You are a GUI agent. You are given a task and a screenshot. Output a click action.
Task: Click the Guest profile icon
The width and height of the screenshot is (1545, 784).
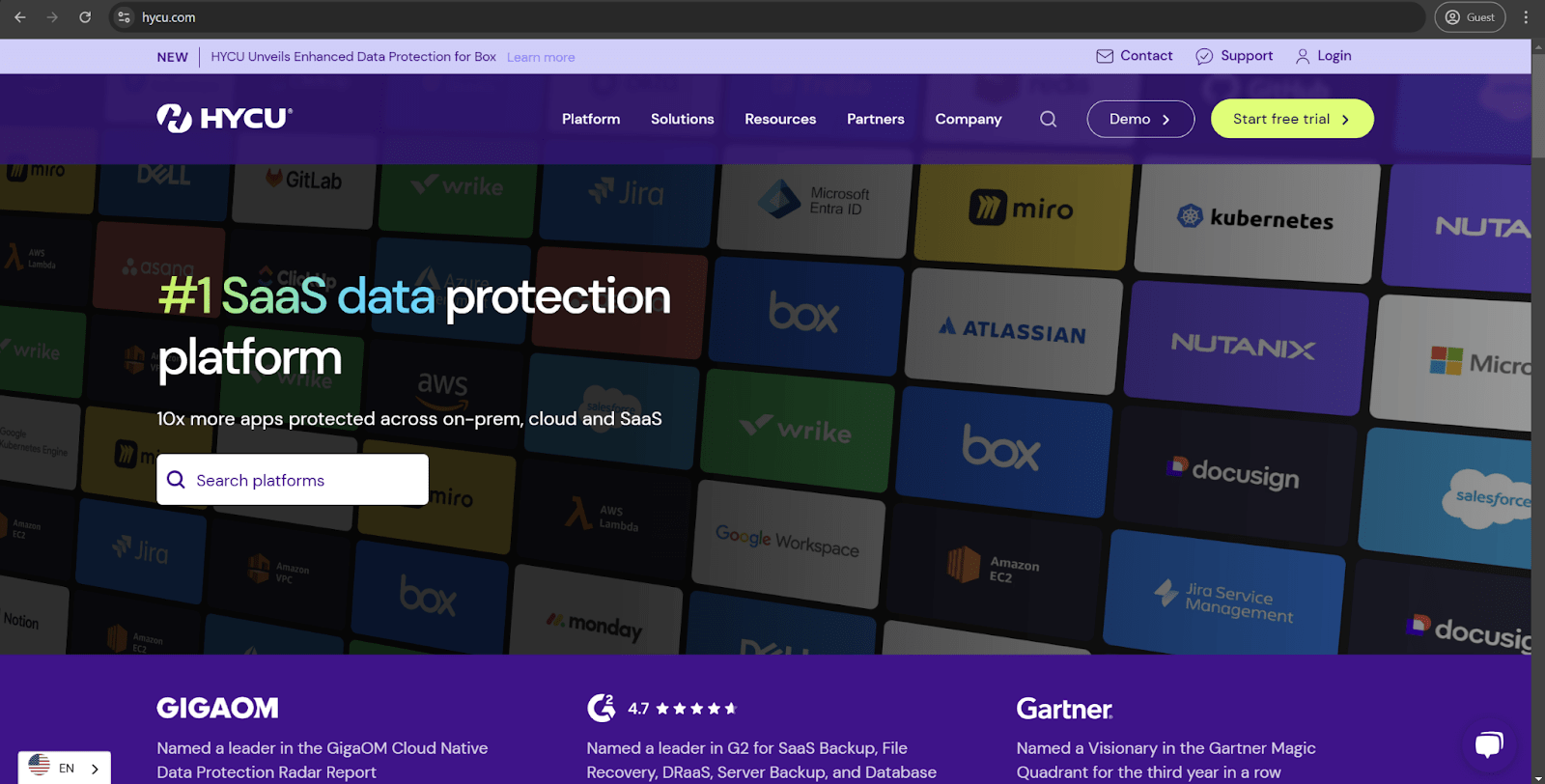coord(1469,17)
